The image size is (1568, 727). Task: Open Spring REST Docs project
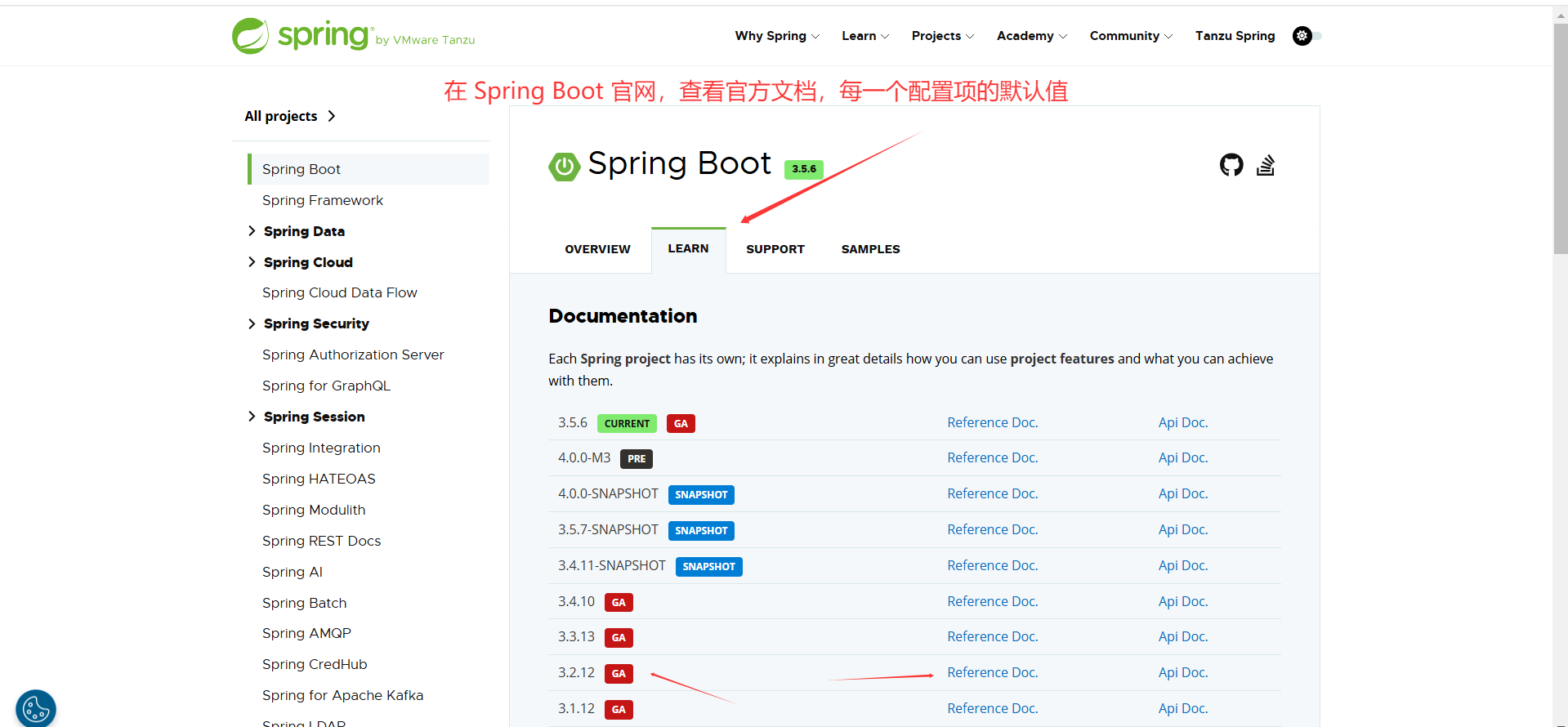[321, 541]
